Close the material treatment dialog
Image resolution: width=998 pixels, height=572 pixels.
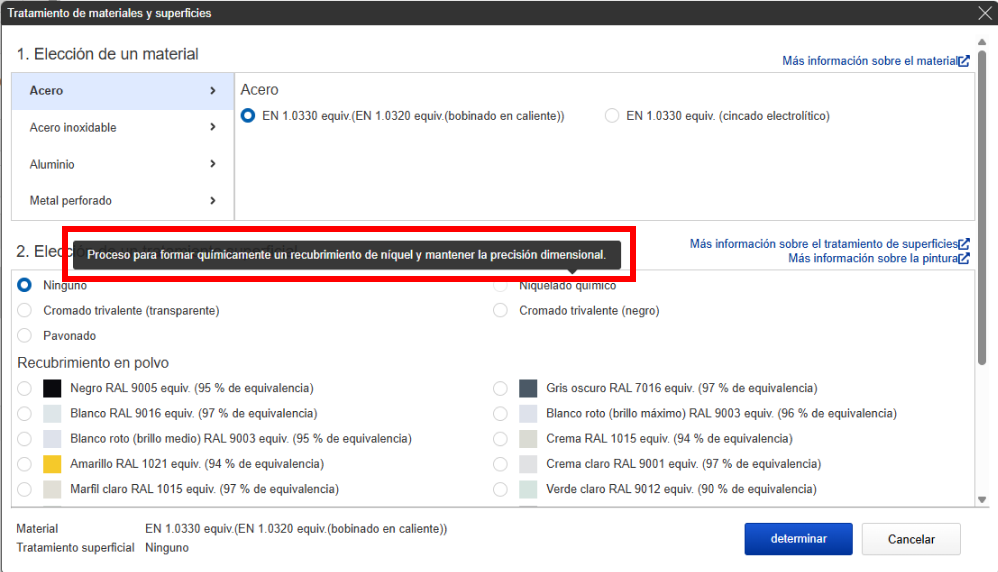(984, 13)
